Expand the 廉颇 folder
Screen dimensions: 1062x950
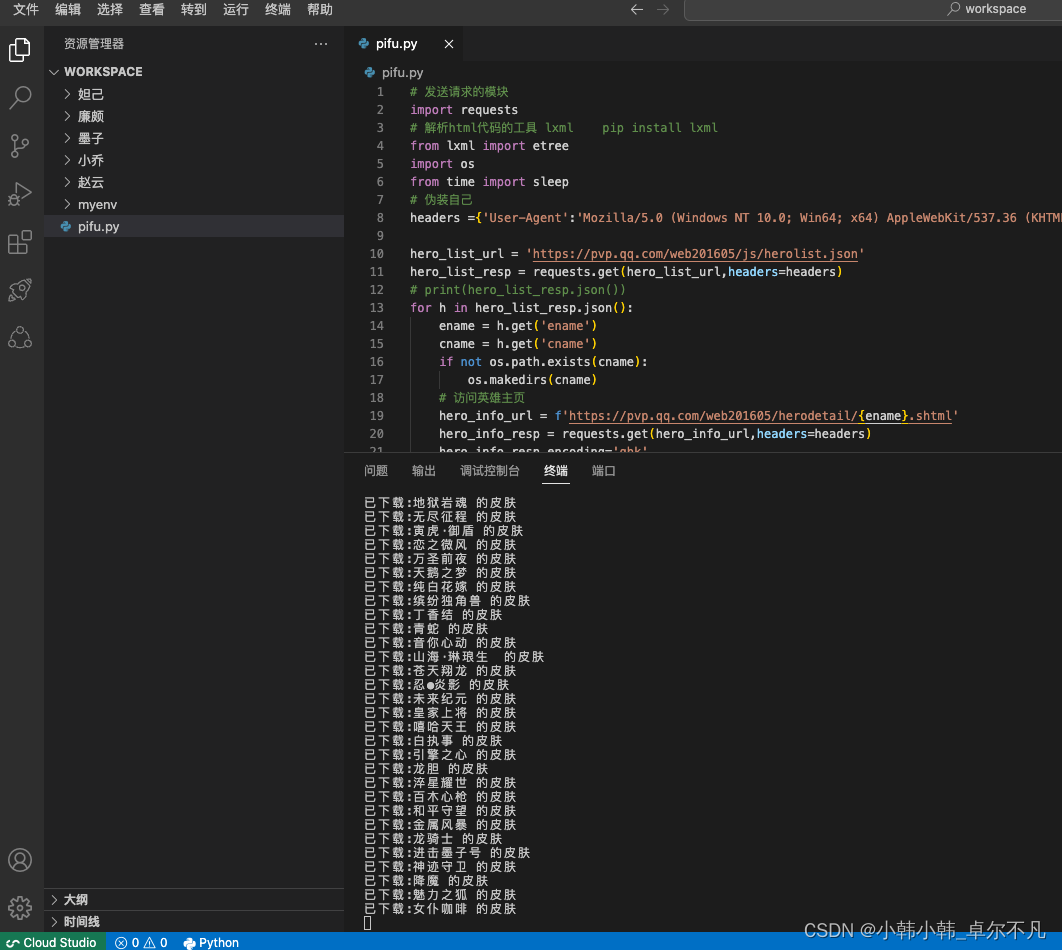coord(194,116)
